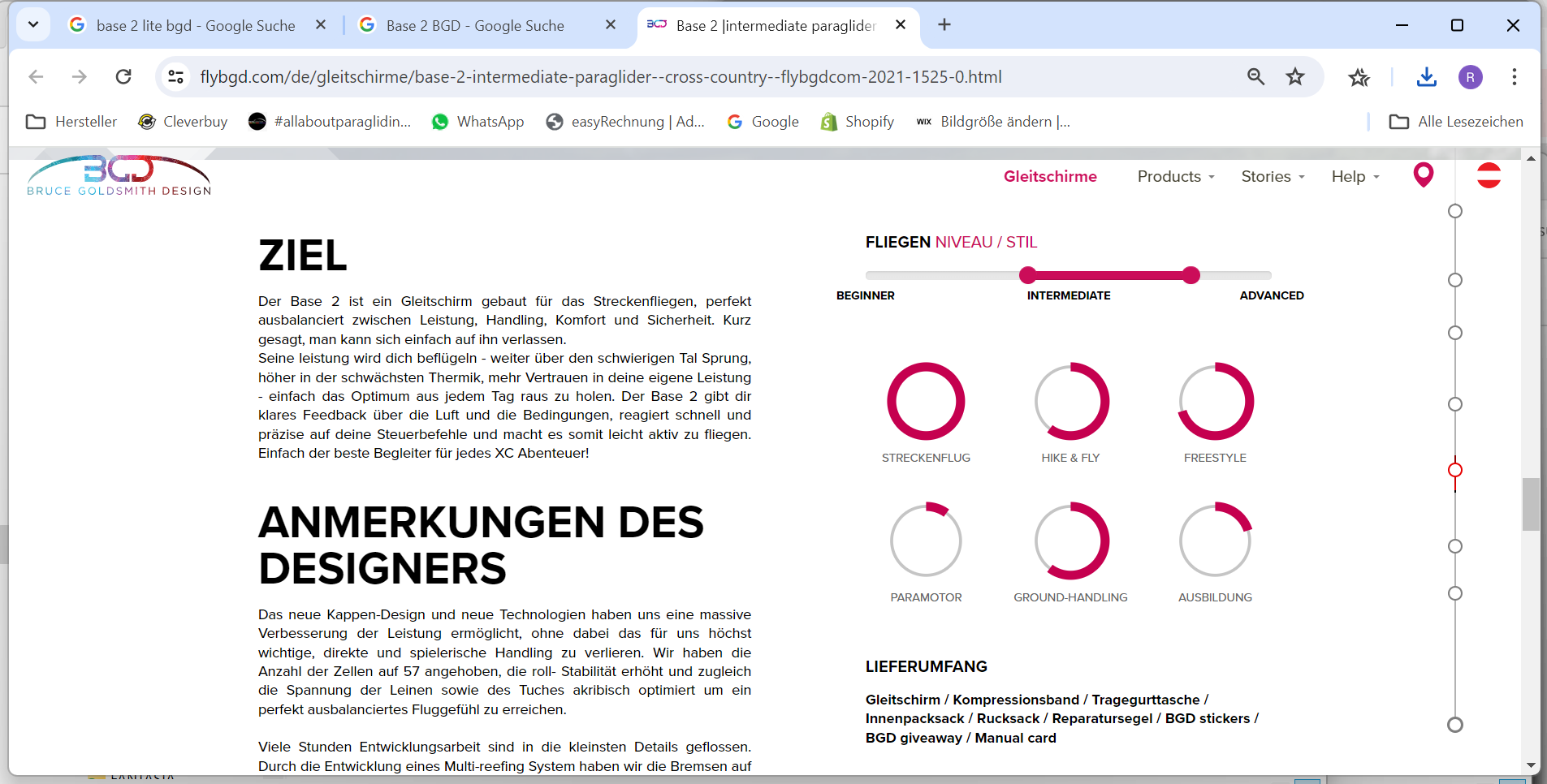This screenshot has height=784, width=1547.
Task: Expand the Products dropdown menu
Action: click(1176, 176)
